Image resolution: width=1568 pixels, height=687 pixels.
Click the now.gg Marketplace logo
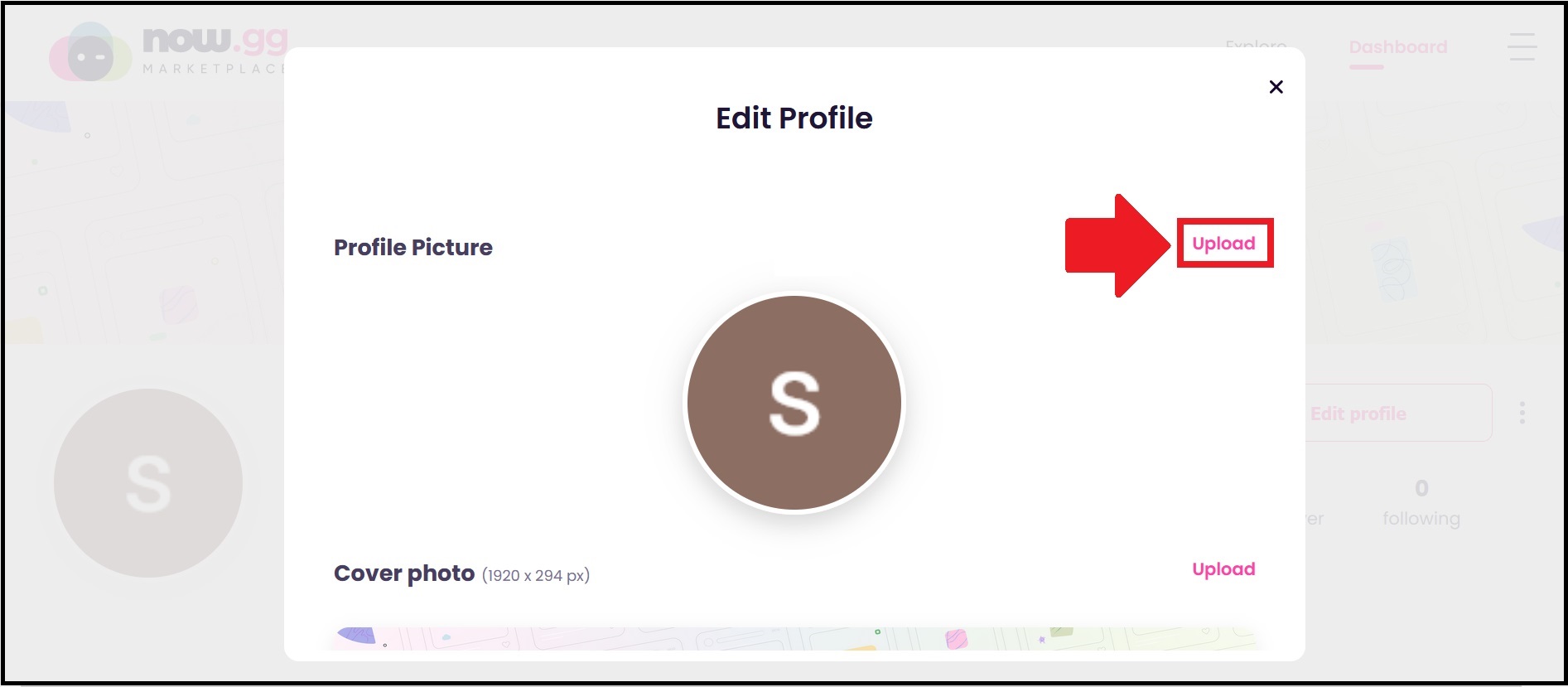click(168, 51)
